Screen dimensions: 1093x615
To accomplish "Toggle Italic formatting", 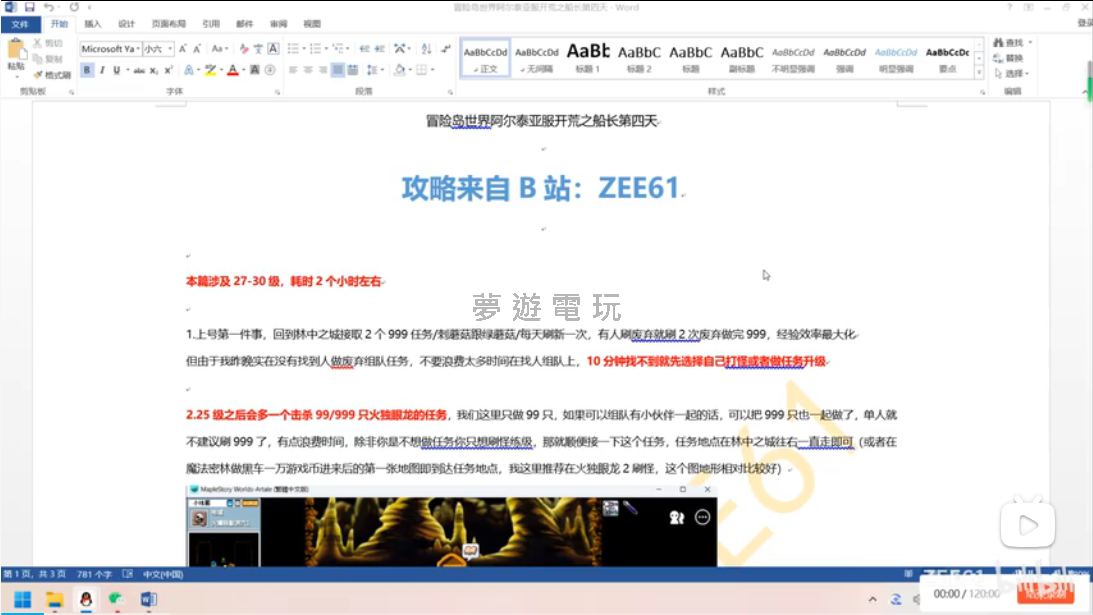I will (102, 70).
